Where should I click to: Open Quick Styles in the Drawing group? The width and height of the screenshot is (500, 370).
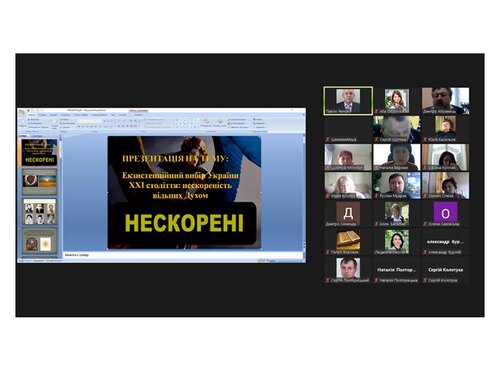pos(220,123)
